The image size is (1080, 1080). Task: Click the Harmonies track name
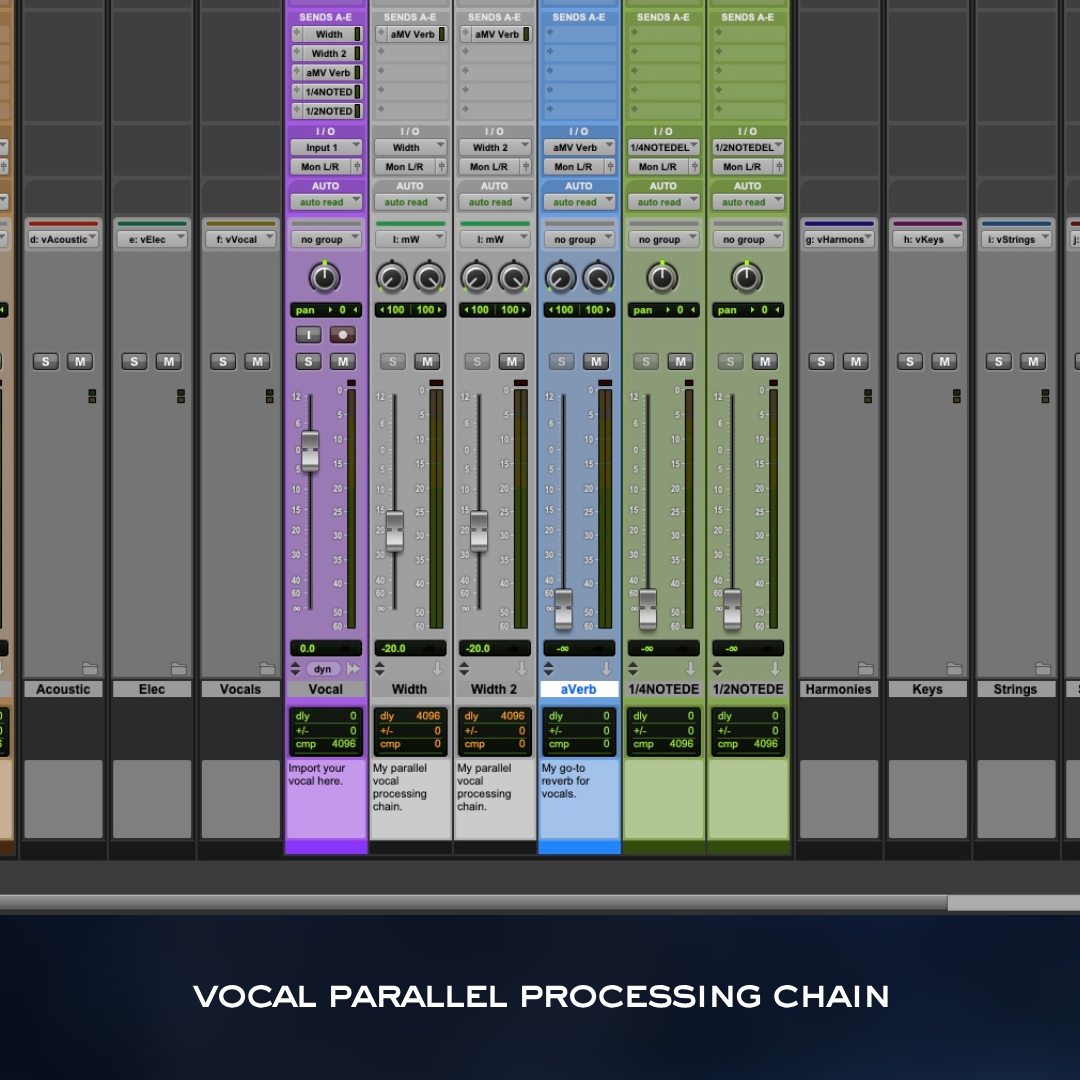point(838,689)
